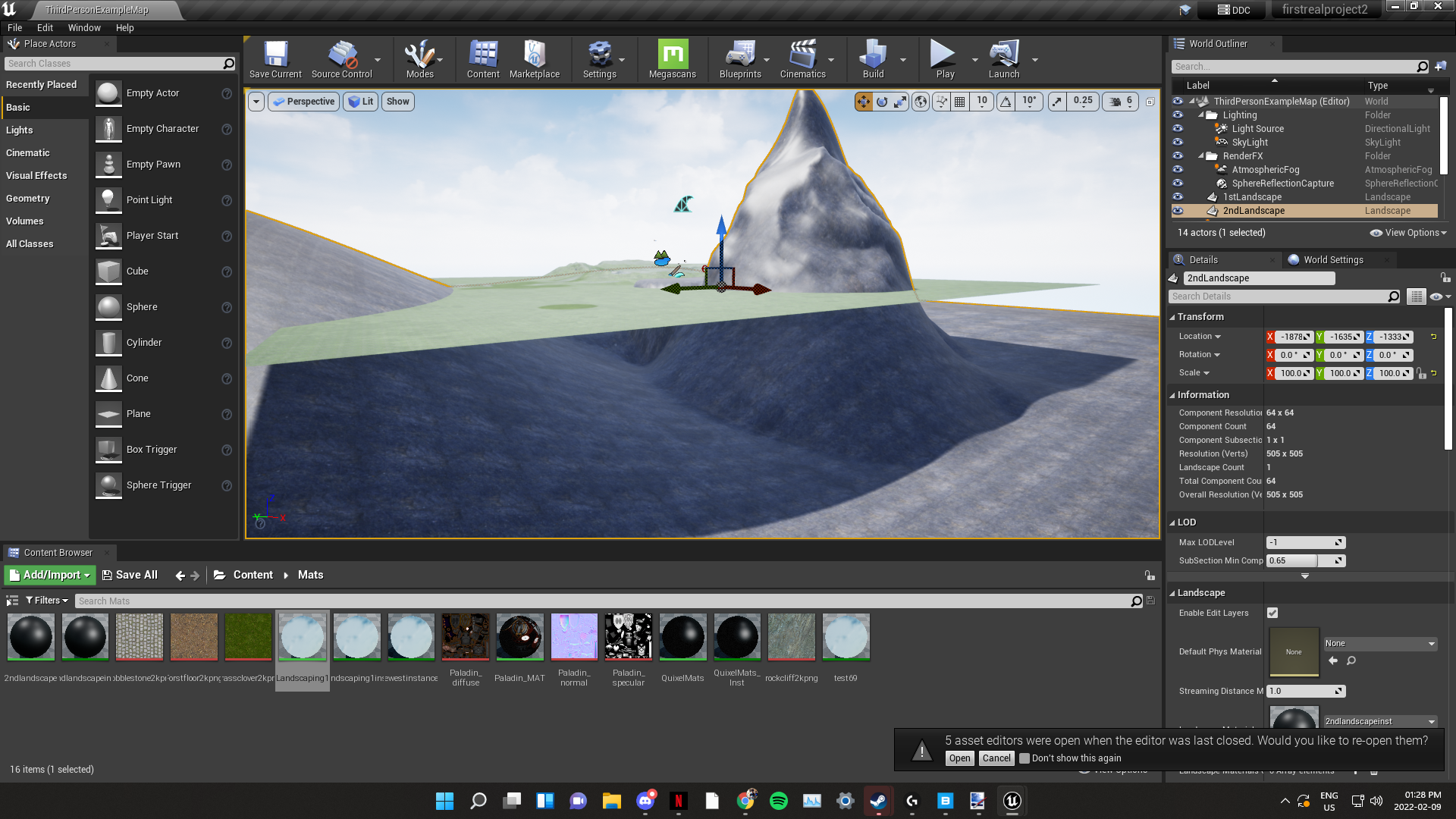
Task: Open viewport options dropdown arrow
Action: coord(256,102)
